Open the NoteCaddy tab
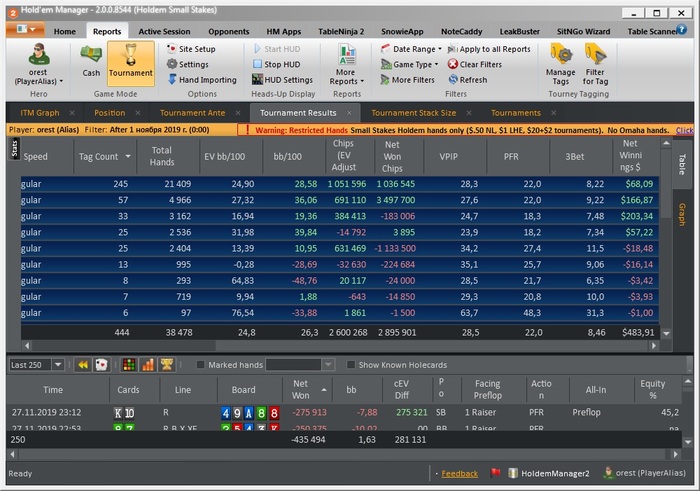 [462, 31]
